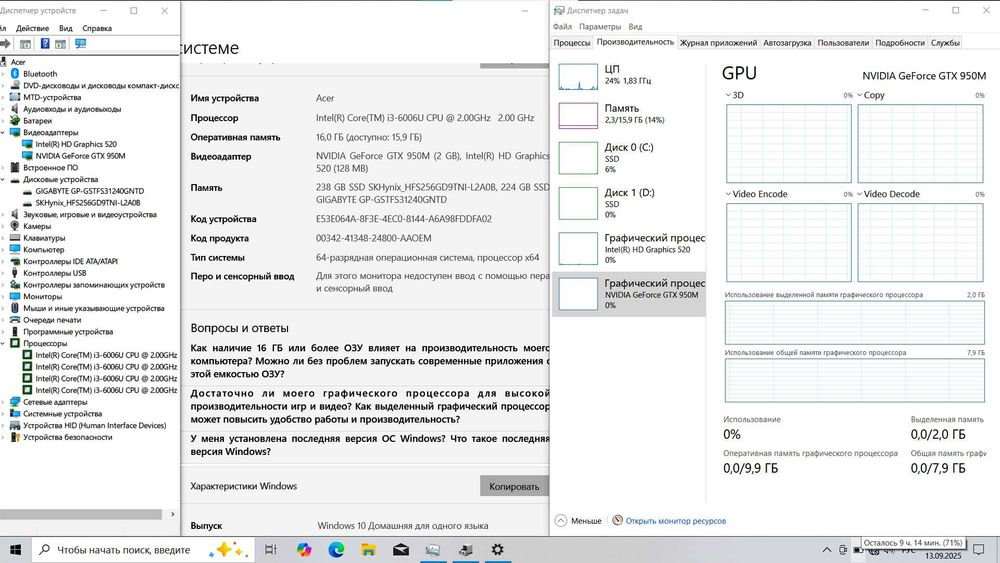Open the Параметры menu in Task Manager
Screen dimensions: 1000x563
(599, 27)
